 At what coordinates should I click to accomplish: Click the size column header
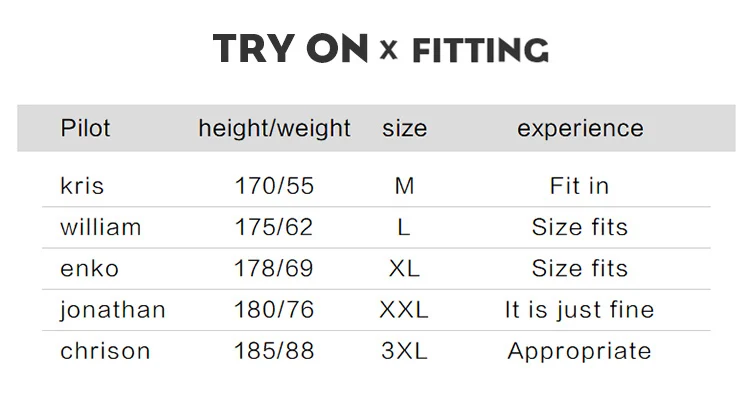(x=404, y=129)
